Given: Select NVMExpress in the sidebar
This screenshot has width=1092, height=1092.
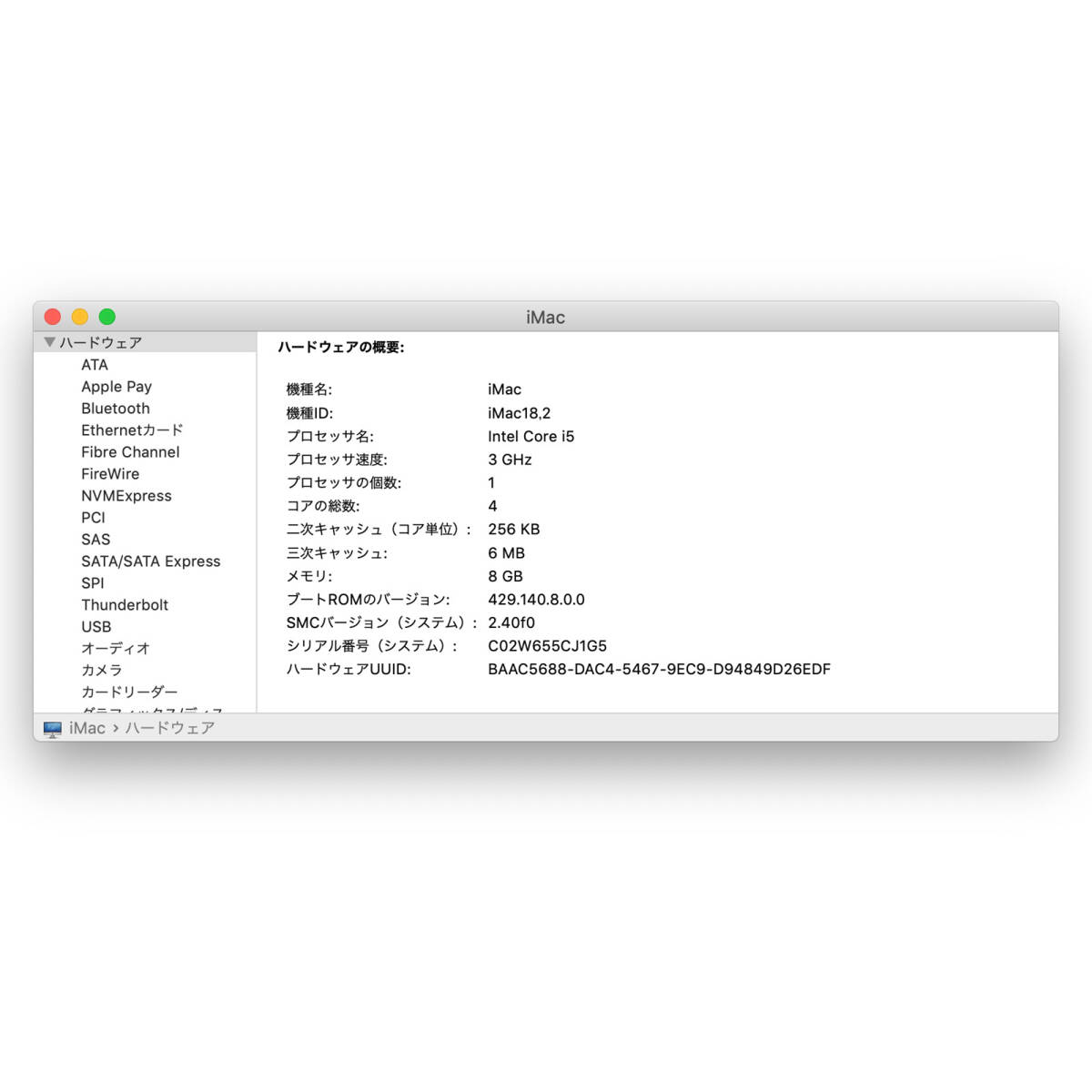Looking at the screenshot, I should click(x=126, y=496).
